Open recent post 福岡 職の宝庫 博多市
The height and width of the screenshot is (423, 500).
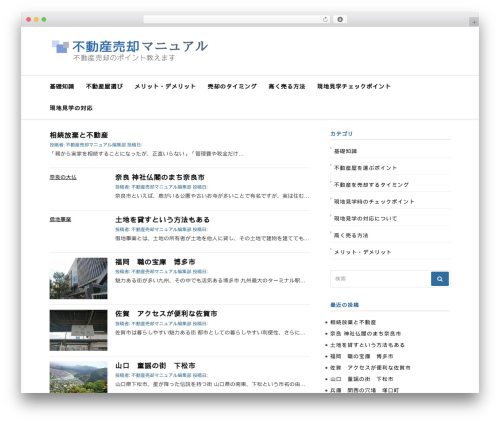(362, 356)
